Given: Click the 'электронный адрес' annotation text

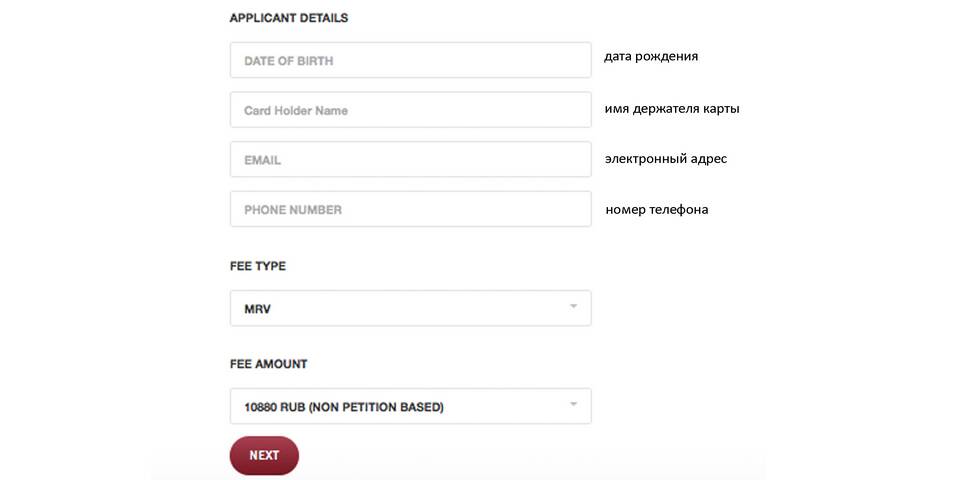Looking at the screenshot, I should [666, 159].
